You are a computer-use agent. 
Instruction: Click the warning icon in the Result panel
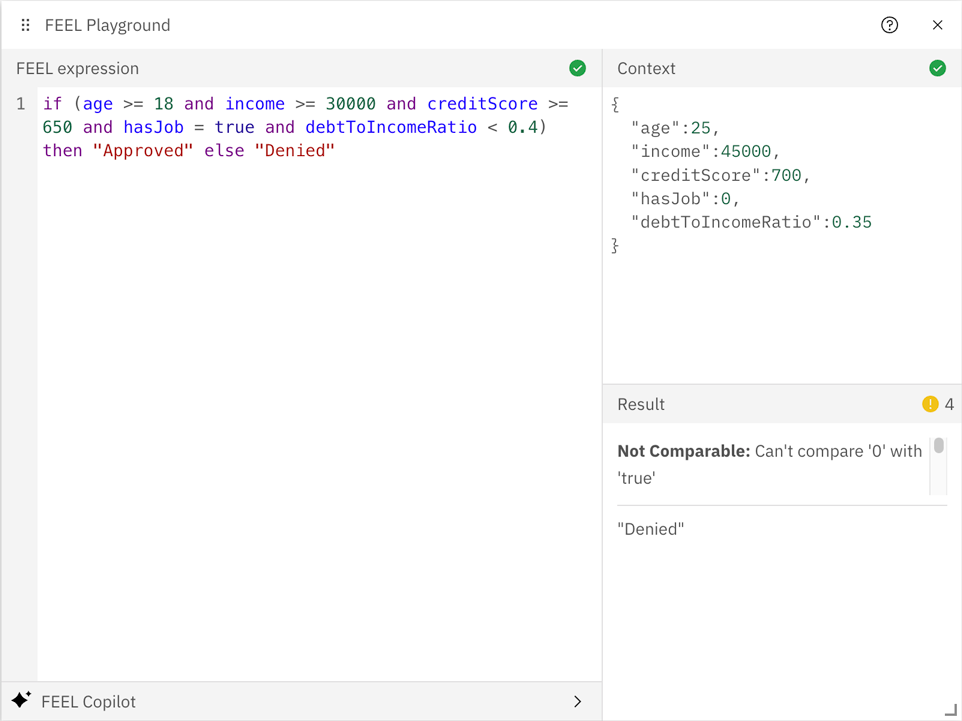click(x=930, y=404)
